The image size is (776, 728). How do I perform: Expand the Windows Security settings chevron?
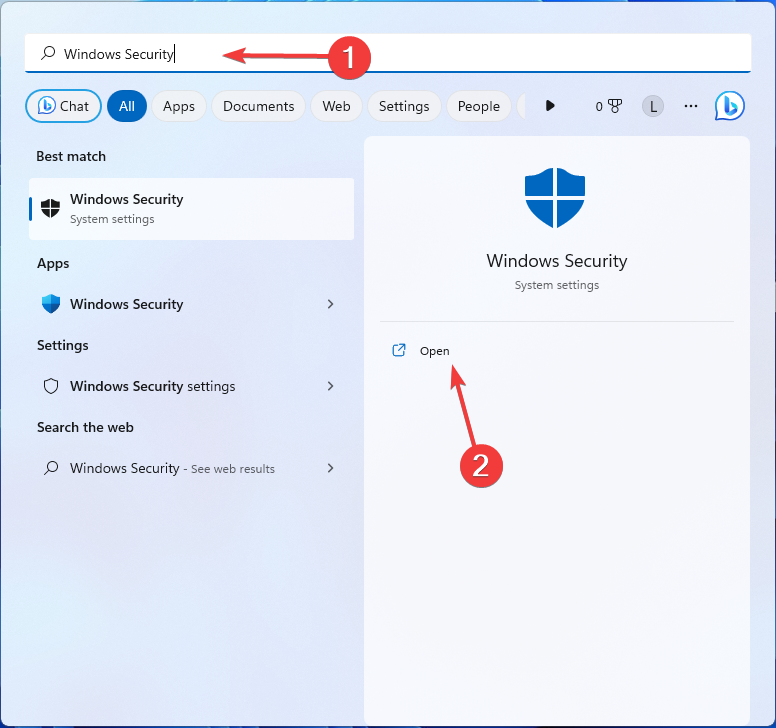[x=331, y=386]
